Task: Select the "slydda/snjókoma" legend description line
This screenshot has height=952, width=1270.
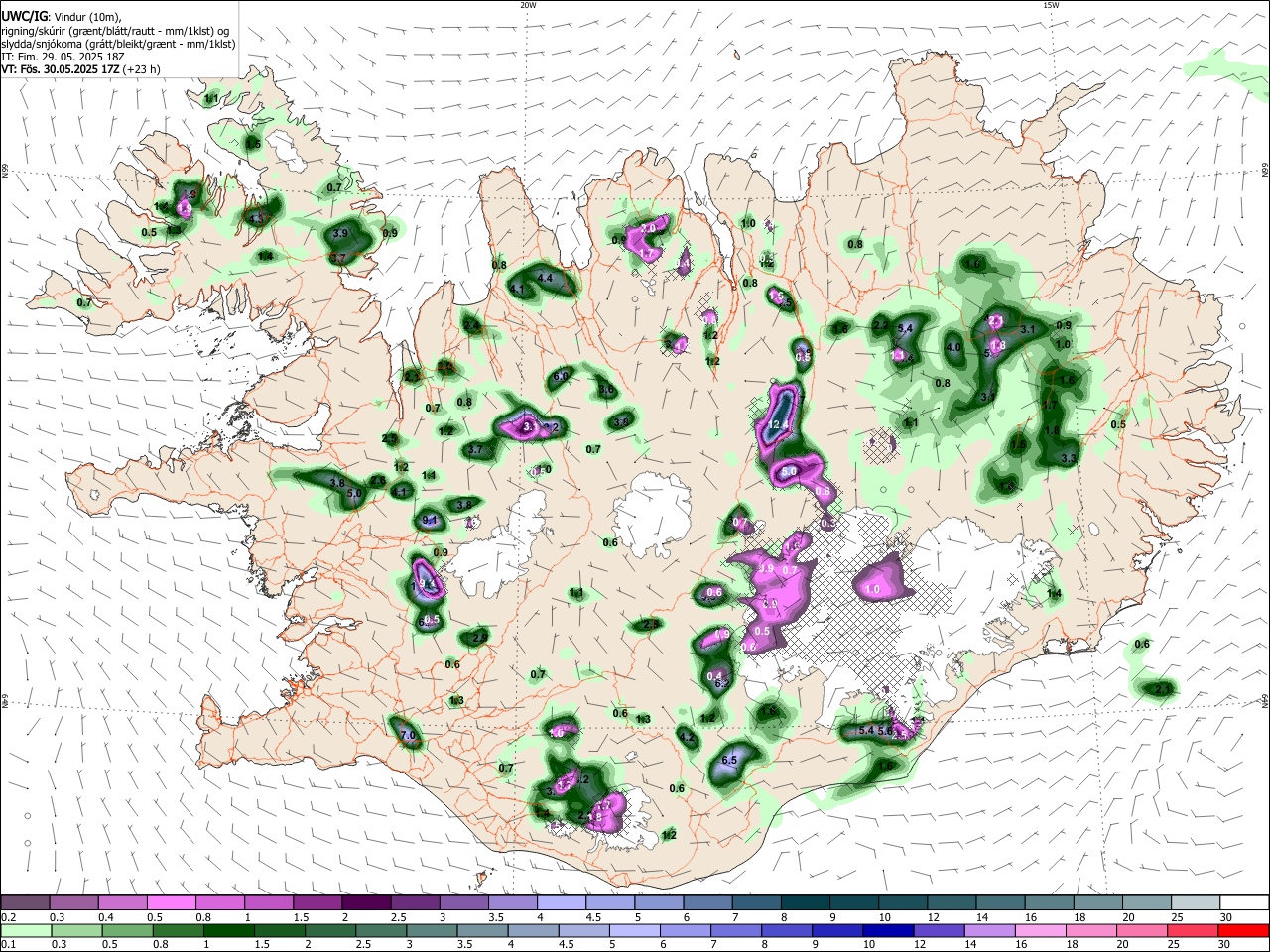Action: [x=118, y=44]
